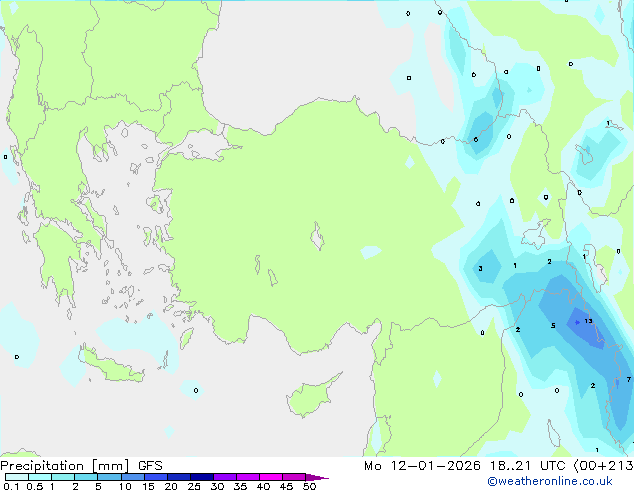This screenshot has width=634, height=490.
Task: Click the lightest 0.1–0.5 mm legend swatch
Action: pyautogui.click(x=17, y=477)
